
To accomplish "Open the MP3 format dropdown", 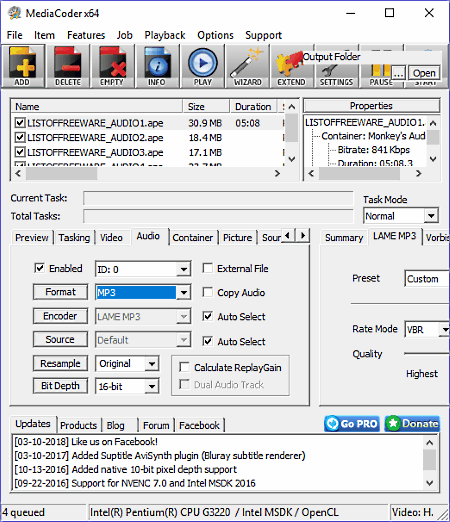I will (143, 292).
